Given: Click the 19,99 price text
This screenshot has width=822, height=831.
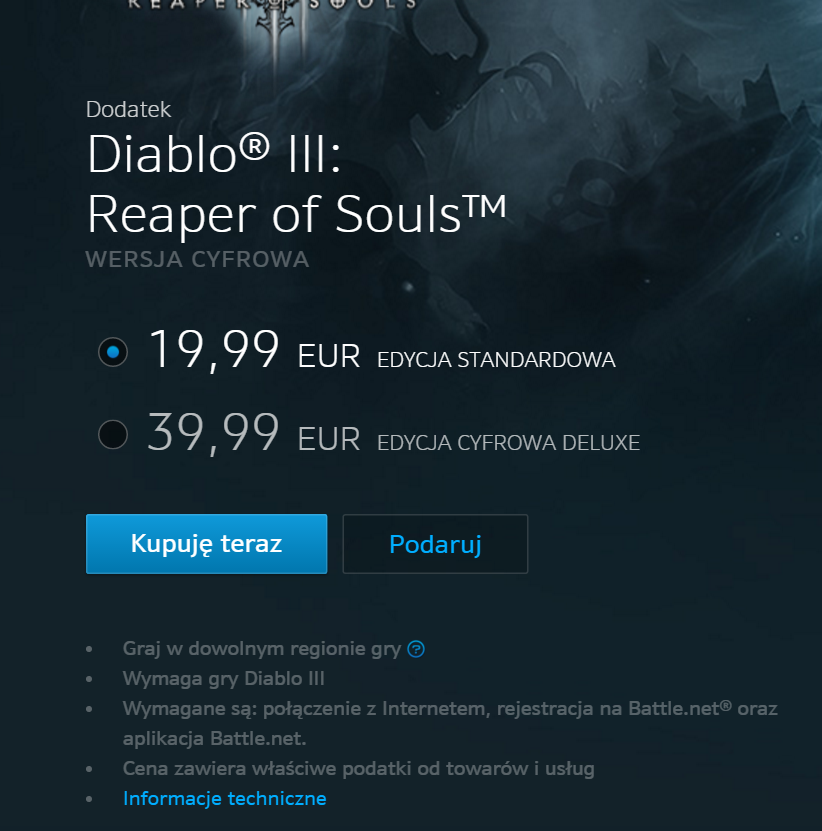Looking at the screenshot, I should [x=213, y=350].
